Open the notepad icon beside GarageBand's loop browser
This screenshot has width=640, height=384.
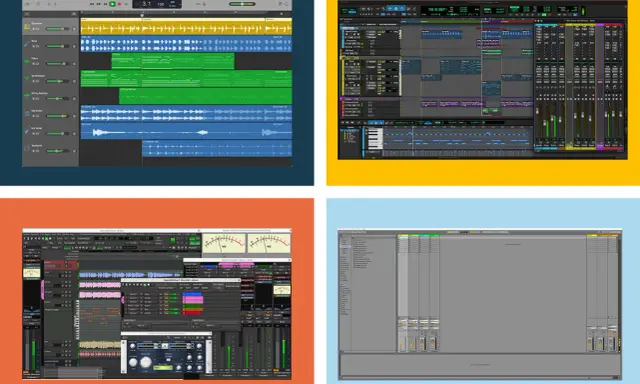[x=280, y=4]
